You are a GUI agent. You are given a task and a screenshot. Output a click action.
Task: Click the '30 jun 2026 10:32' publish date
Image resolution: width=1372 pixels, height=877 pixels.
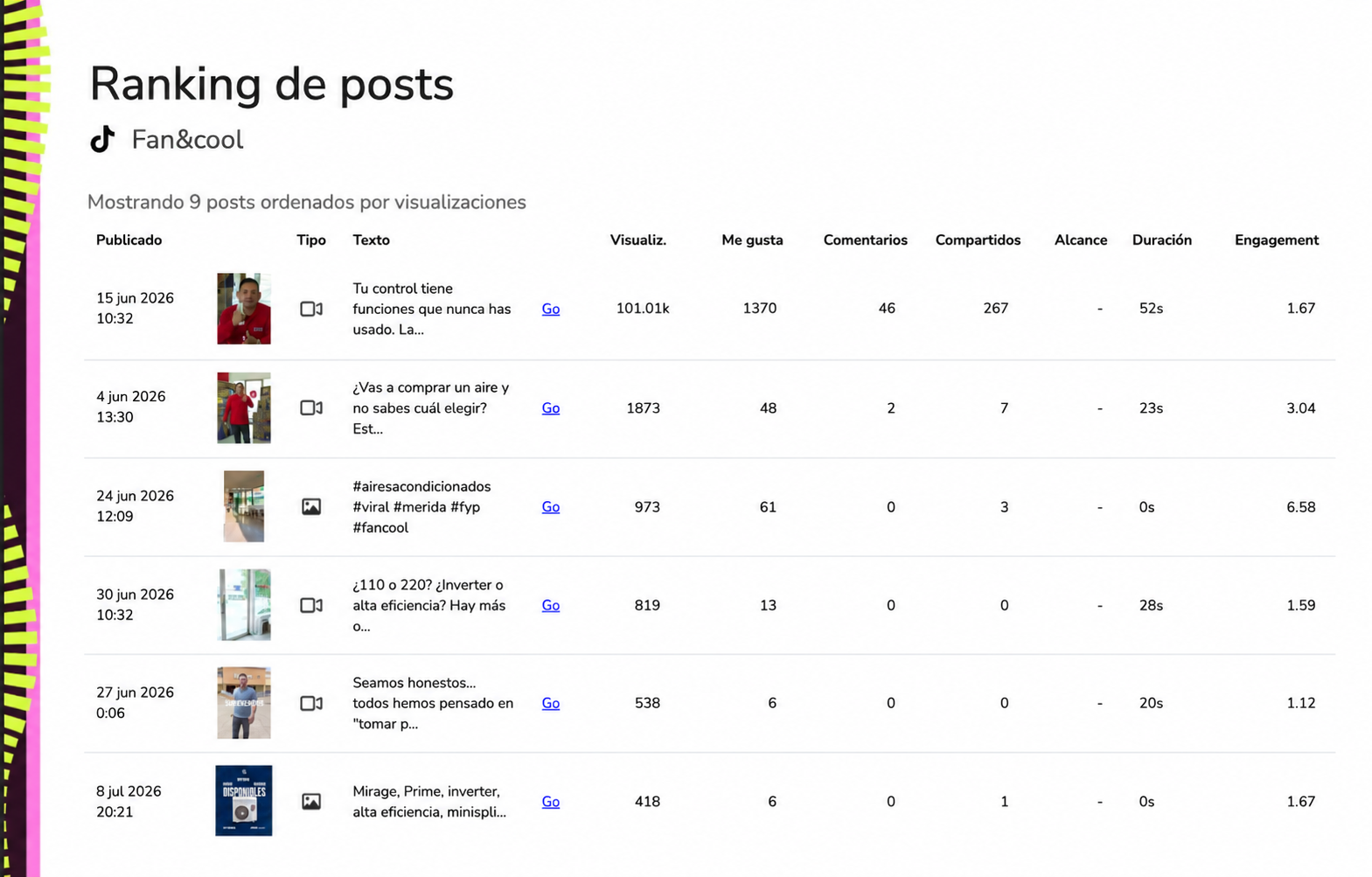(136, 604)
